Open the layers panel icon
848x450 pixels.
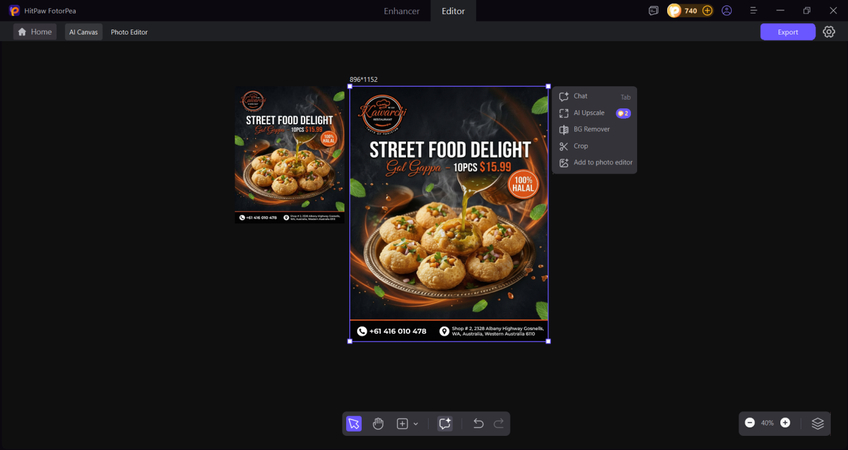(818, 423)
